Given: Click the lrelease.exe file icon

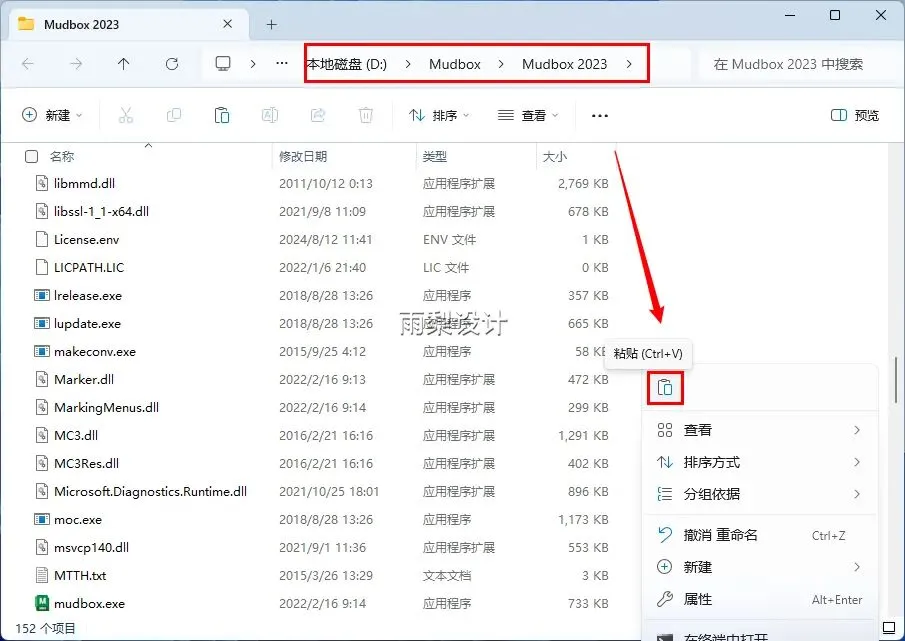Looking at the screenshot, I should pyautogui.click(x=42, y=295).
